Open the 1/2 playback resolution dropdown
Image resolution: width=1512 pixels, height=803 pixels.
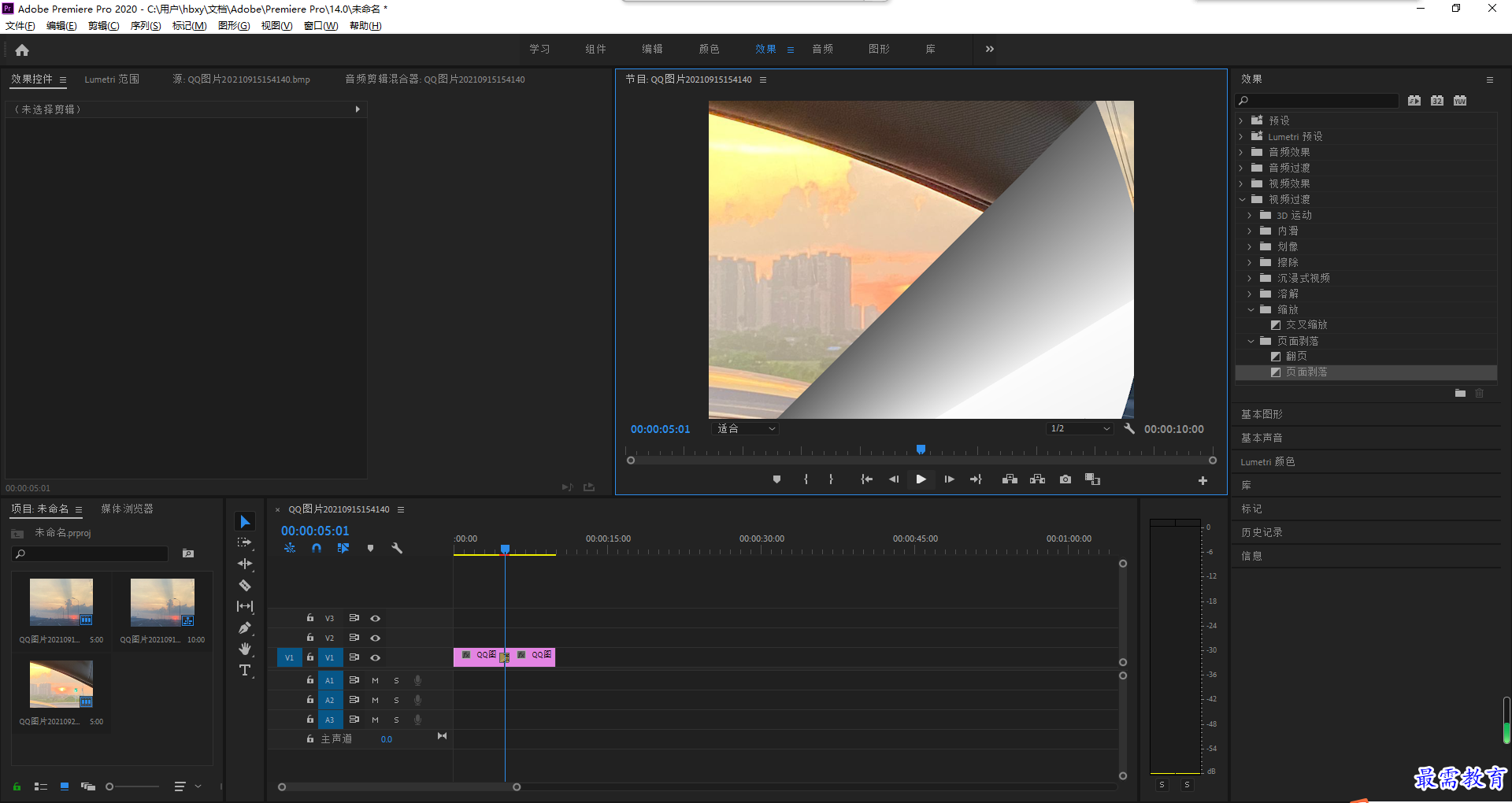coord(1080,428)
